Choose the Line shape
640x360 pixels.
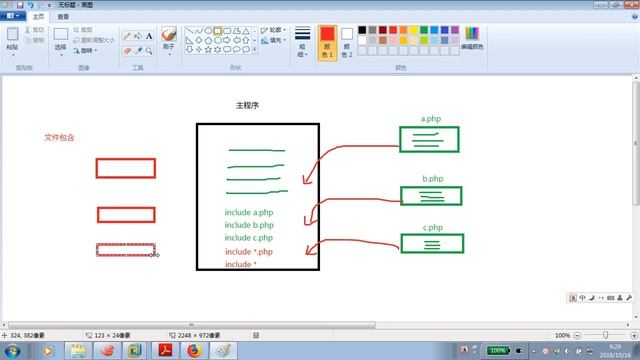tap(189, 31)
